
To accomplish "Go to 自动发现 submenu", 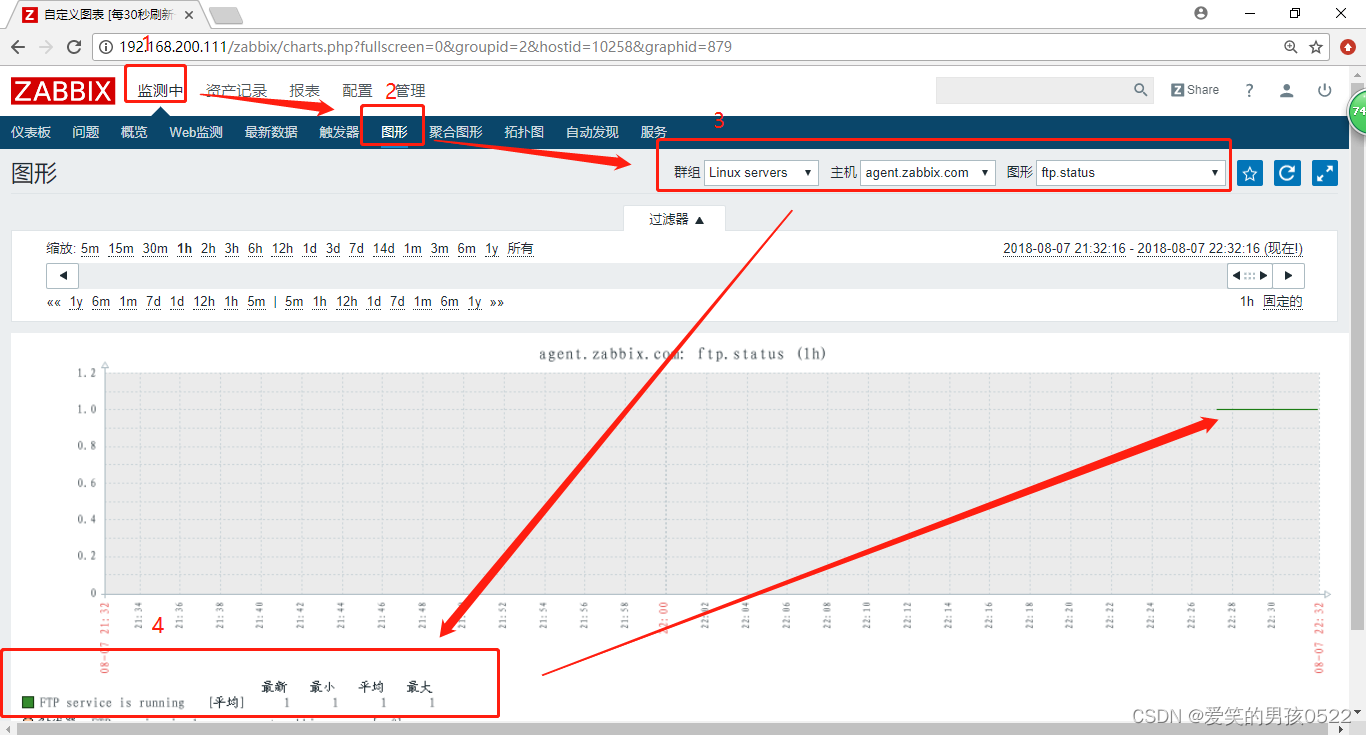I will click(592, 132).
